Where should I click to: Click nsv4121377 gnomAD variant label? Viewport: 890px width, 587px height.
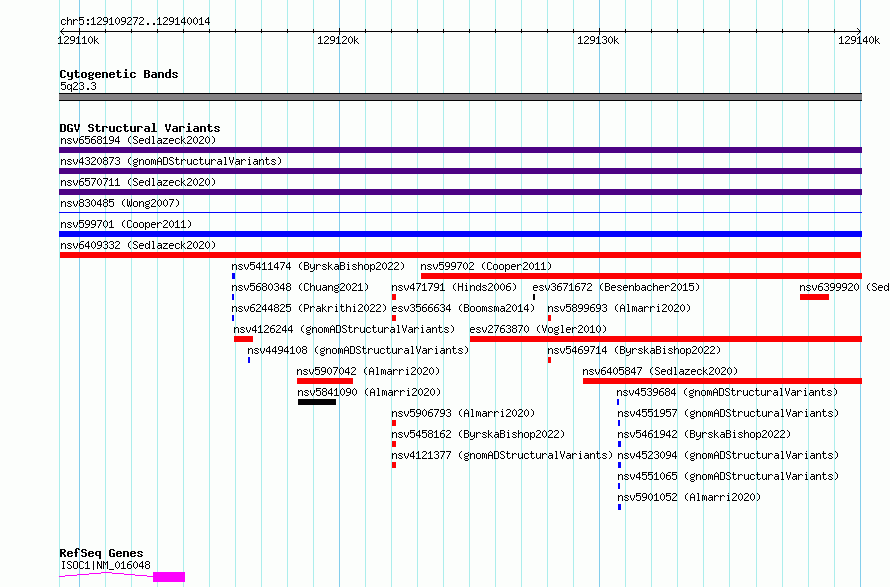[502, 455]
